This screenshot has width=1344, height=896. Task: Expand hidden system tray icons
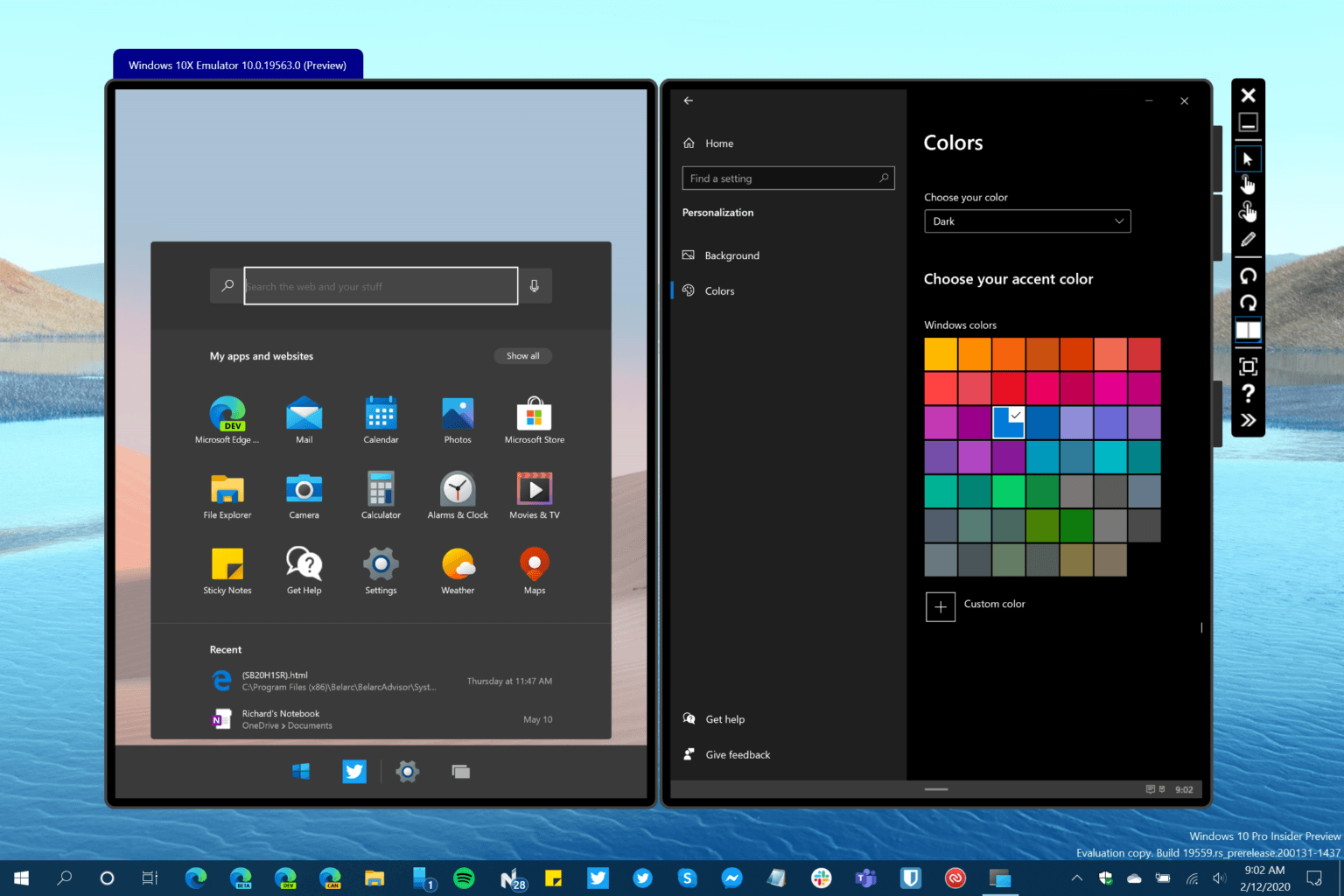[1076, 878]
